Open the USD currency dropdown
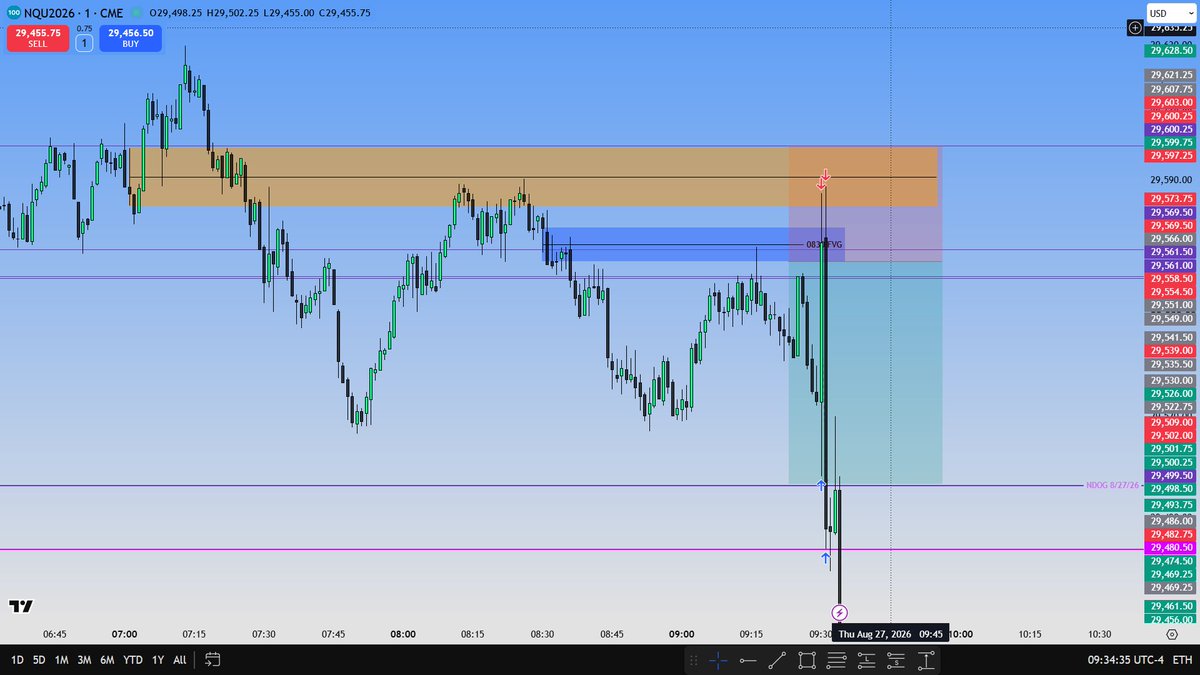 (x=1171, y=13)
